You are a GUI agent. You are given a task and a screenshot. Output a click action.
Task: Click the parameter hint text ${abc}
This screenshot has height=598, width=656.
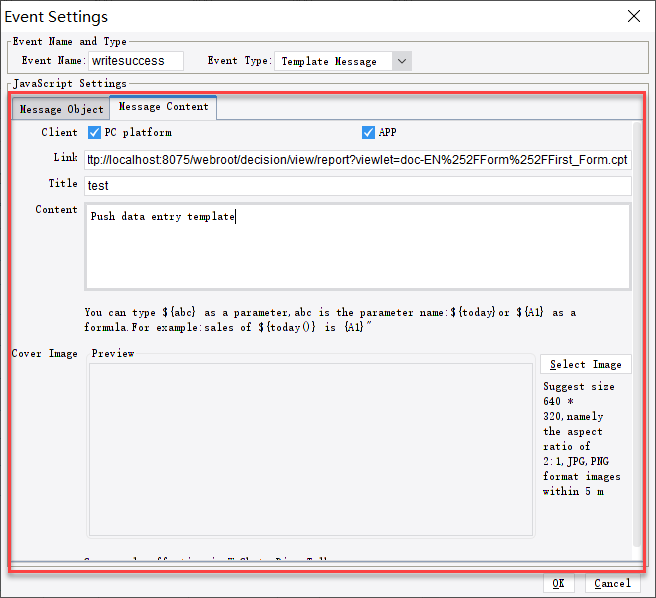point(179,312)
